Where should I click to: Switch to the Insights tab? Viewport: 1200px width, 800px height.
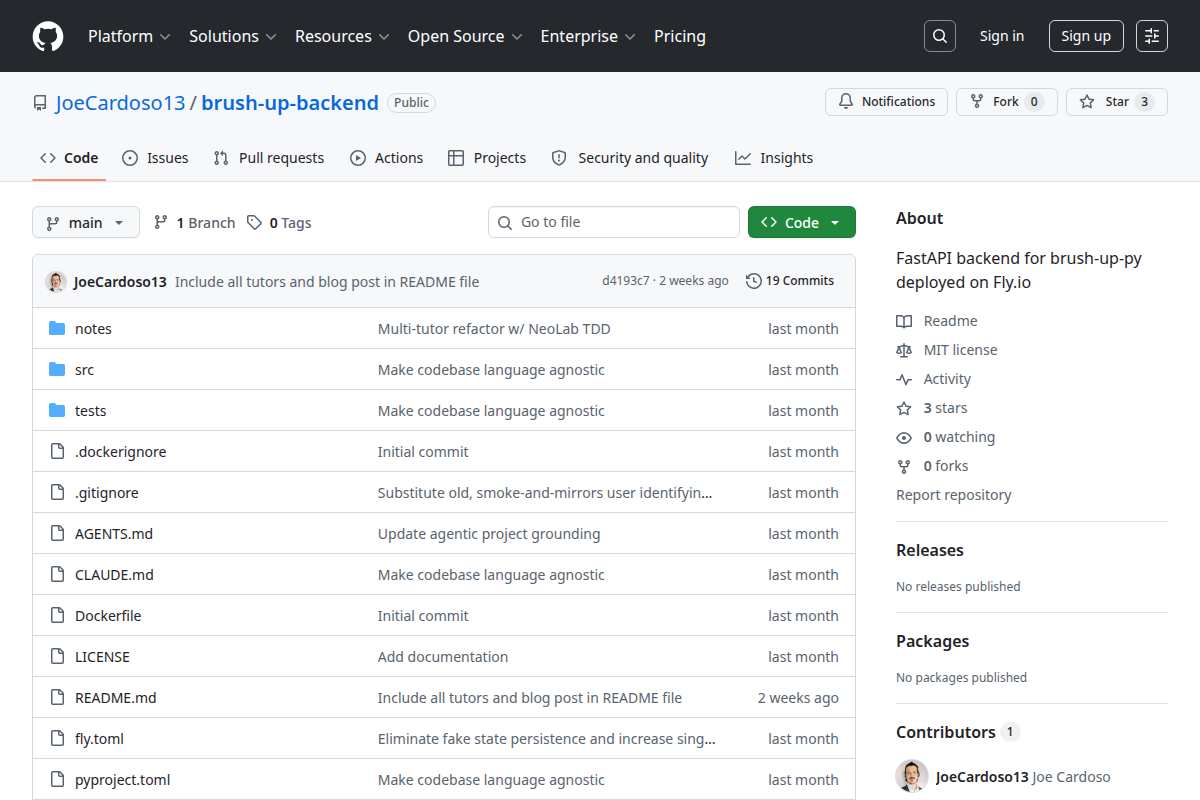tap(774, 158)
